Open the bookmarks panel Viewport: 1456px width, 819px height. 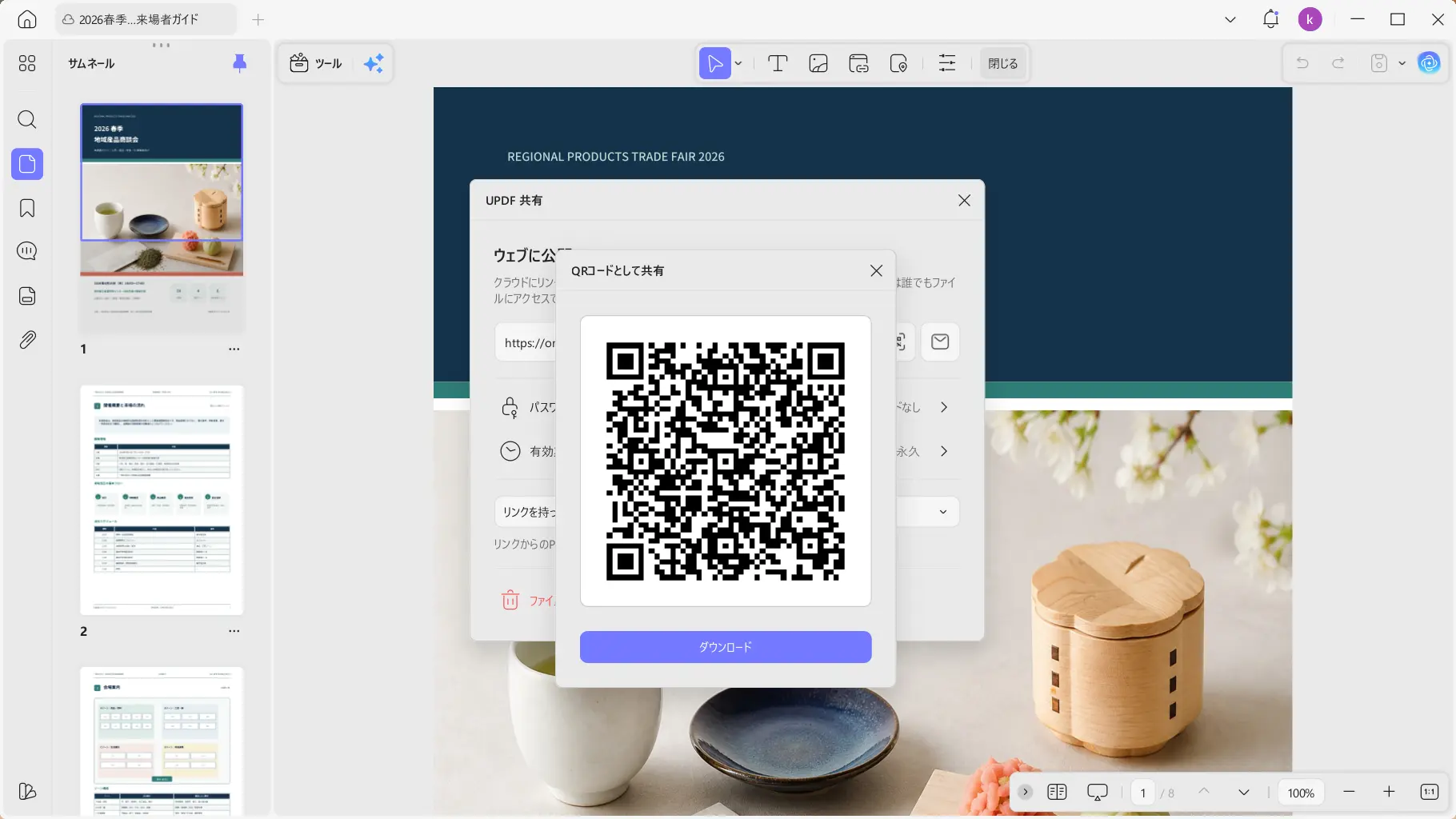pos(27,209)
